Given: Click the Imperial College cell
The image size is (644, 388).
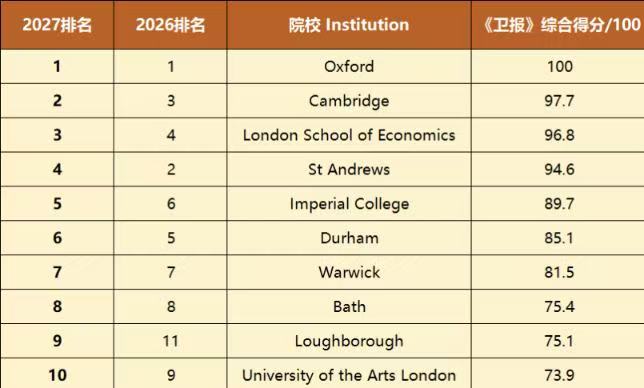Looking at the screenshot, I should (349, 204).
